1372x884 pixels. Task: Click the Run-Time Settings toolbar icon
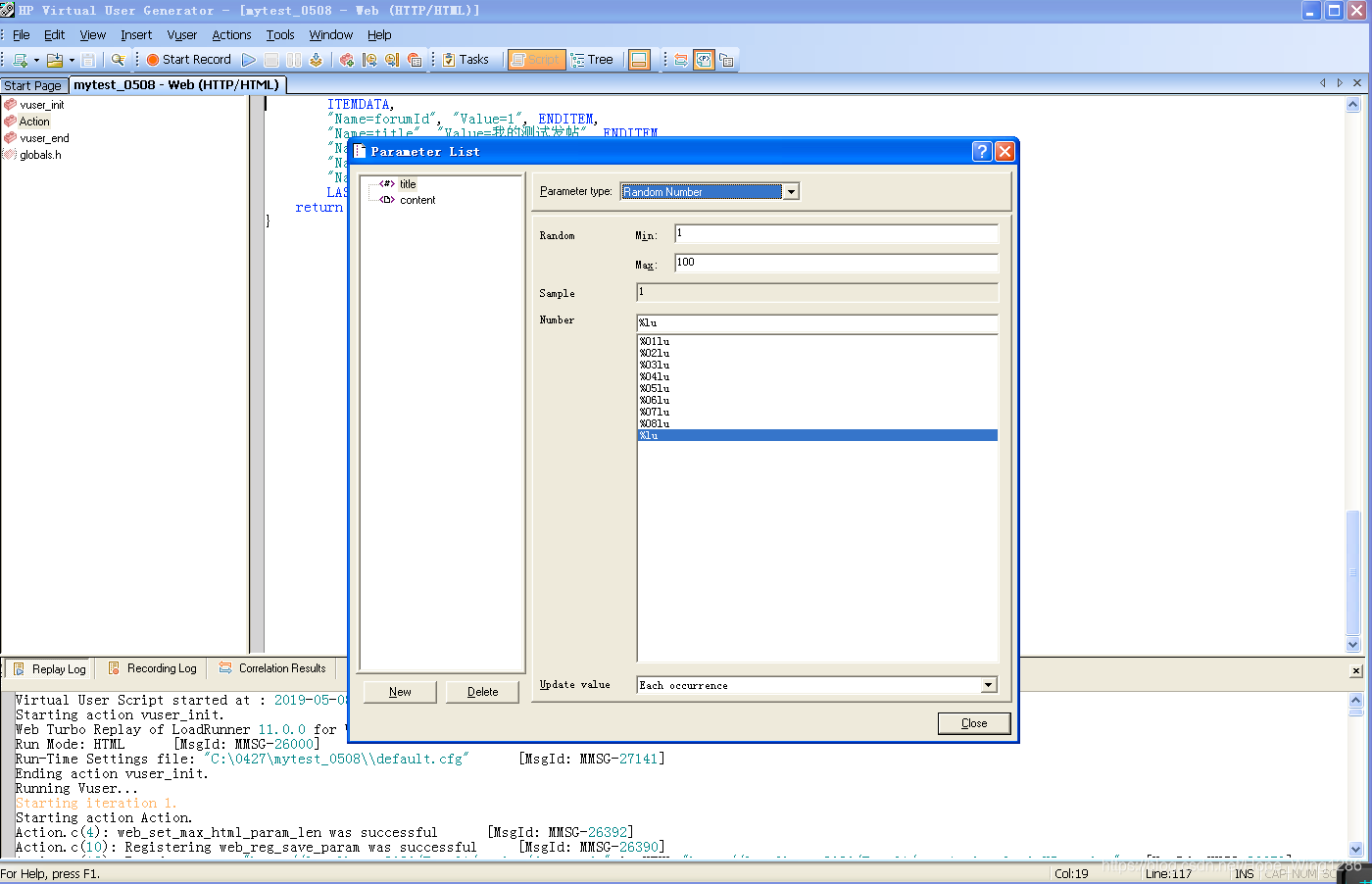[x=726, y=60]
